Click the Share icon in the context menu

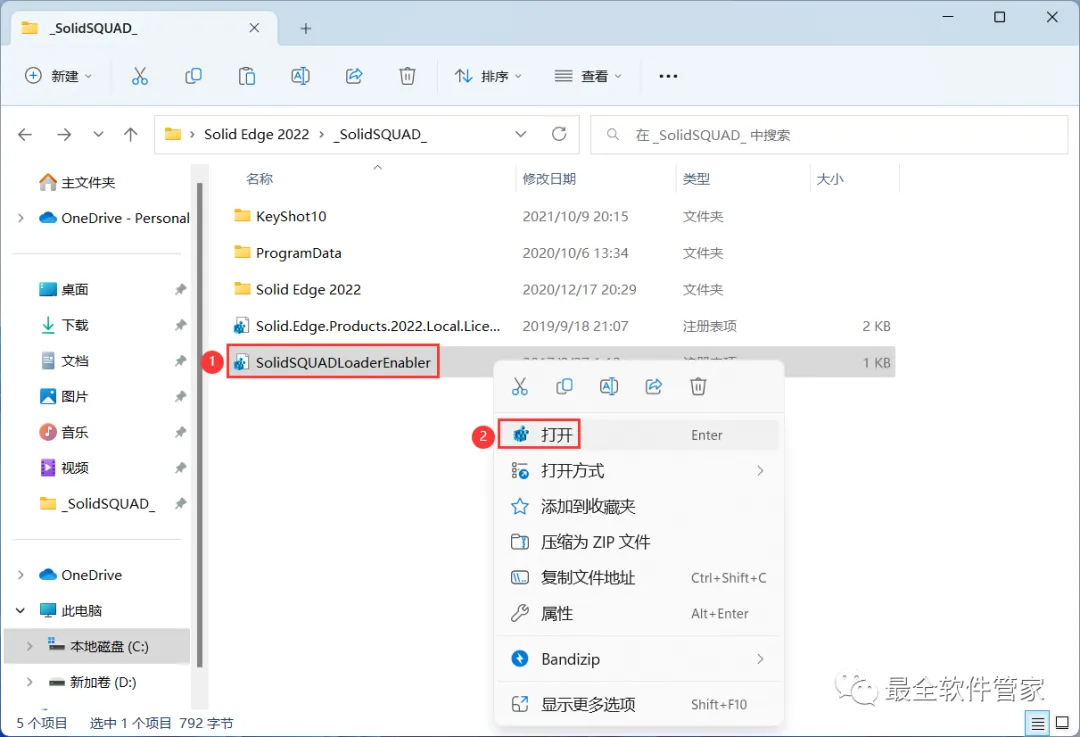[x=654, y=386]
